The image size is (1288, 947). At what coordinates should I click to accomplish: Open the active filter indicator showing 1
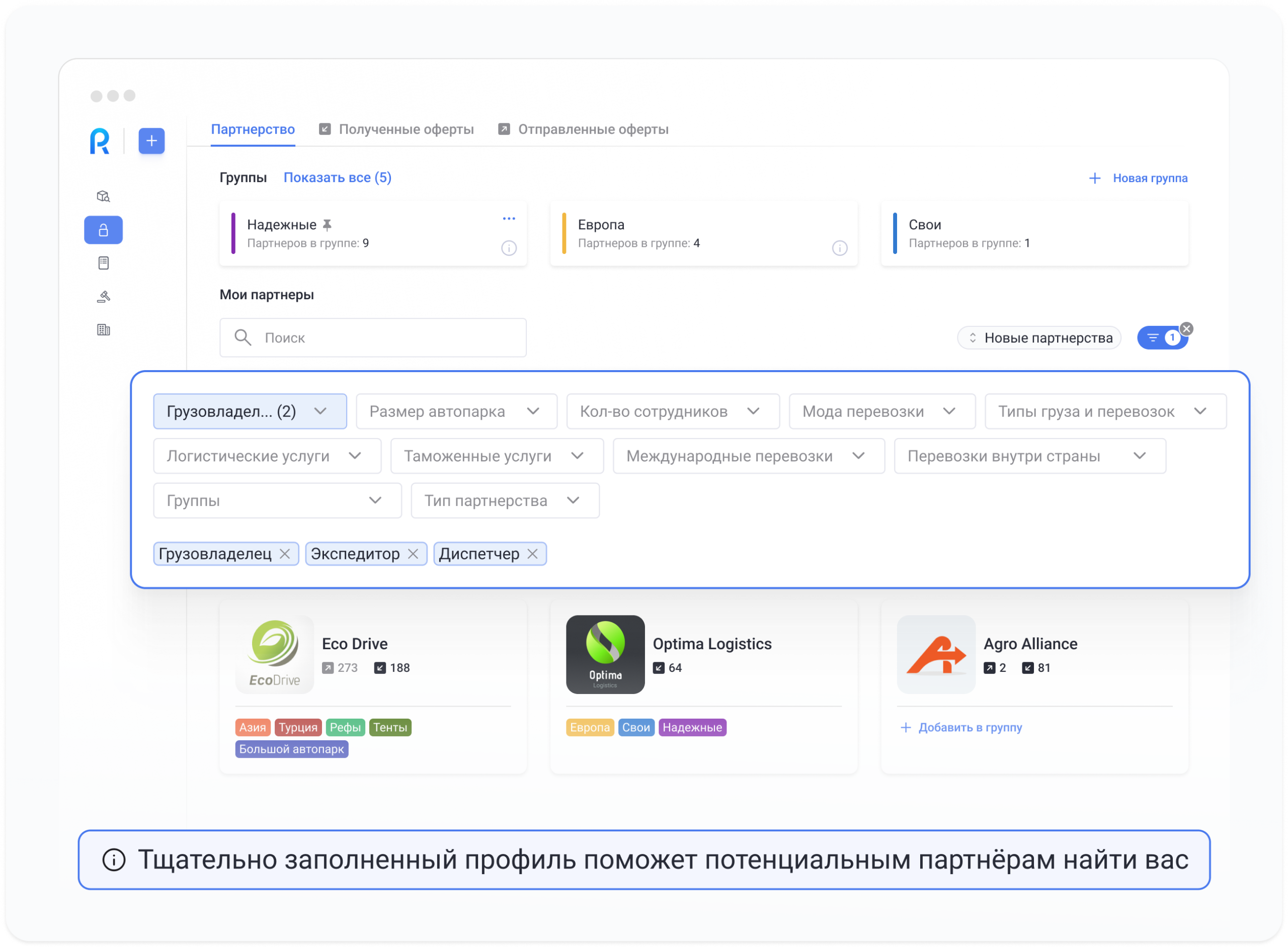click(x=1162, y=337)
